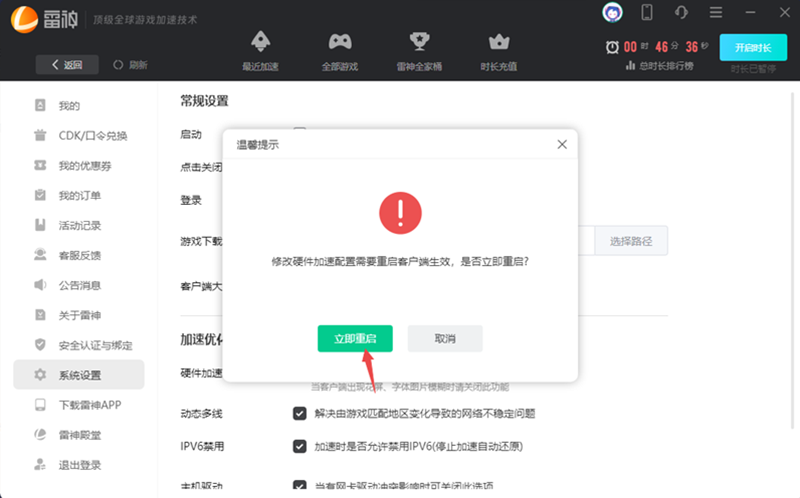This screenshot has height=498, width=800.
Task: Open 公告消息 sidebar item
Action: coord(79,285)
